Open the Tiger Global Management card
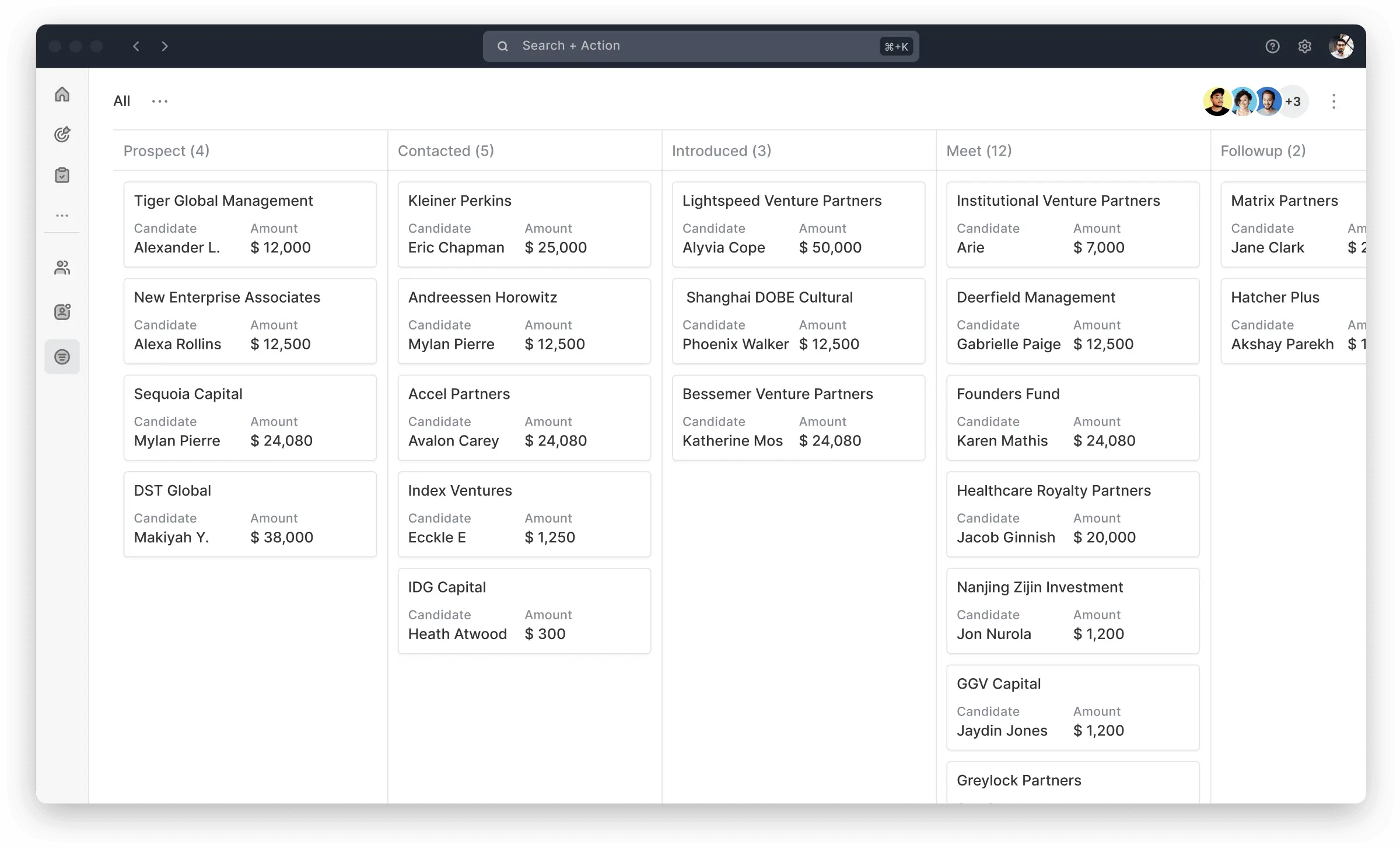The image size is (1400, 849). pos(250,224)
